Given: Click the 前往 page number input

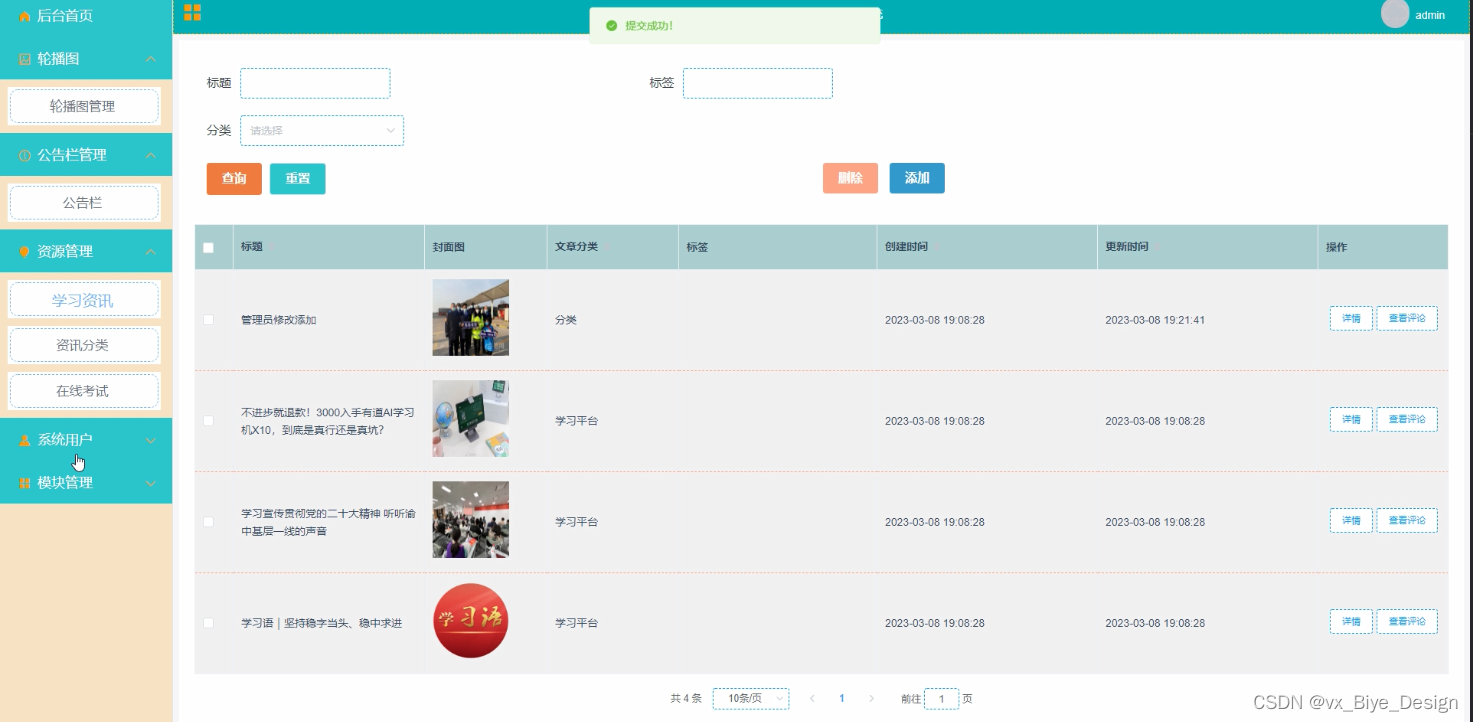Looking at the screenshot, I should [x=942, y=698].
